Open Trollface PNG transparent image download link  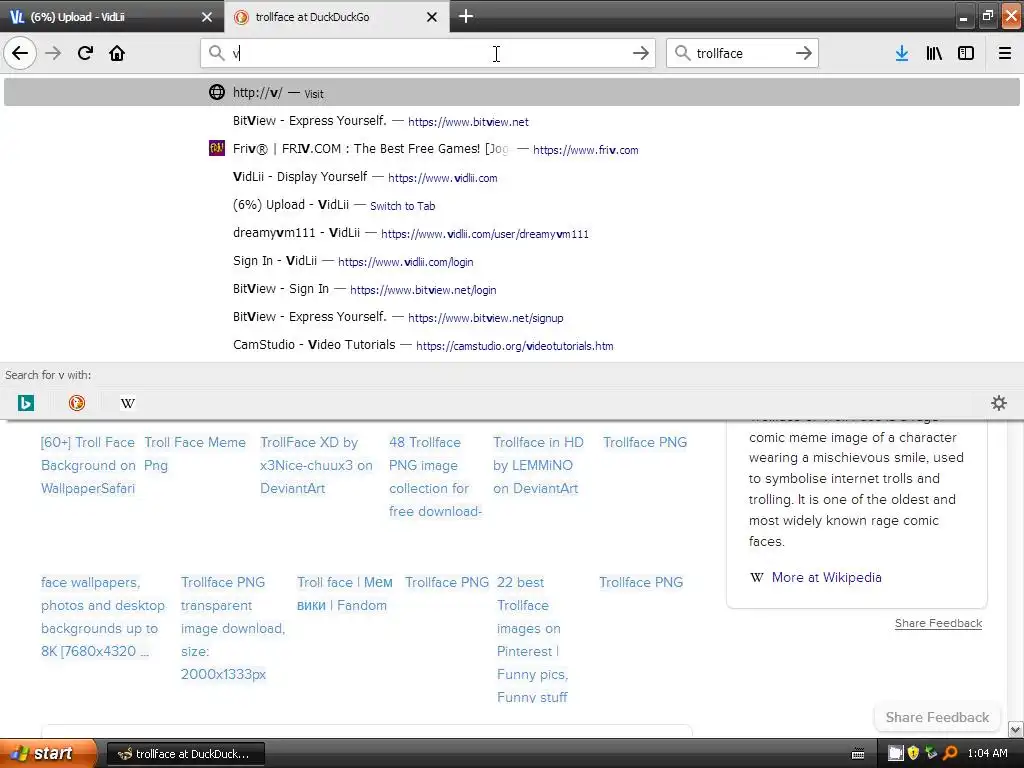(233, 628)
